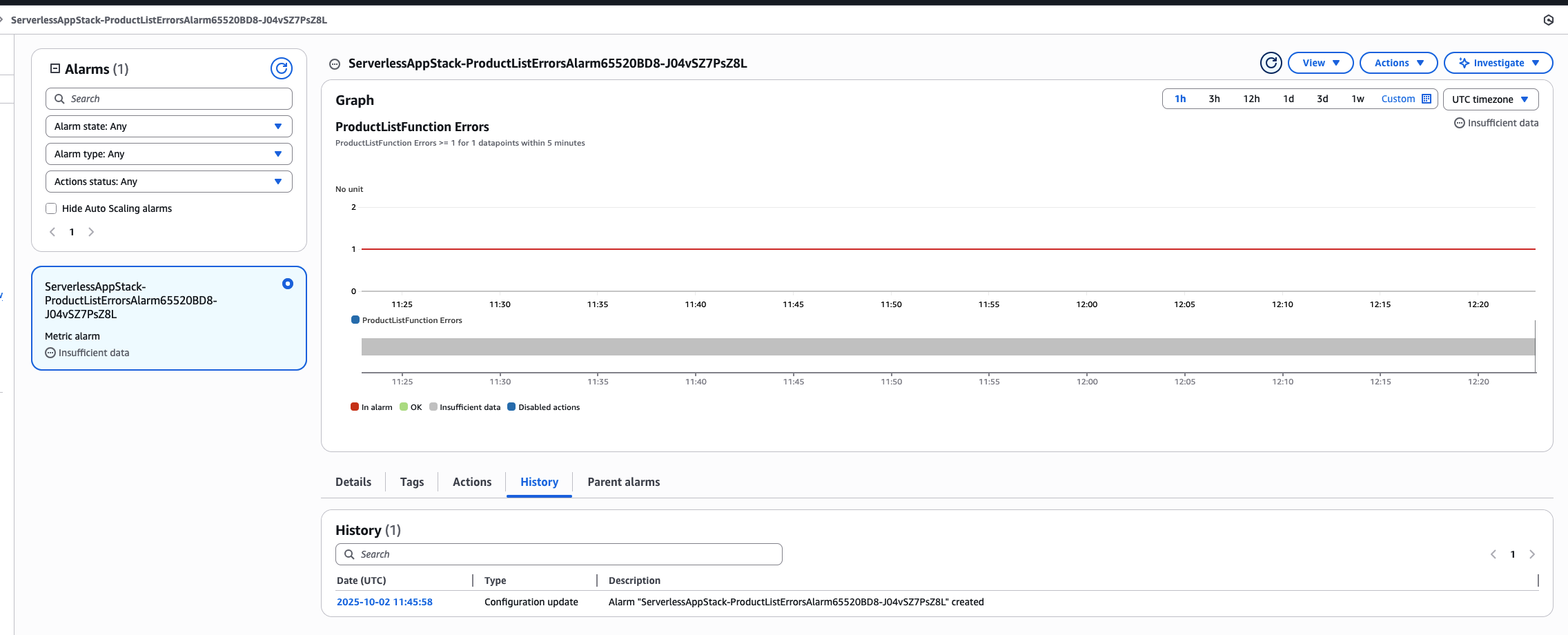Viewport: 1568px width, 635px height.
Task: Click the Insufficient data status icon above graph
Action: [1460, 123]
